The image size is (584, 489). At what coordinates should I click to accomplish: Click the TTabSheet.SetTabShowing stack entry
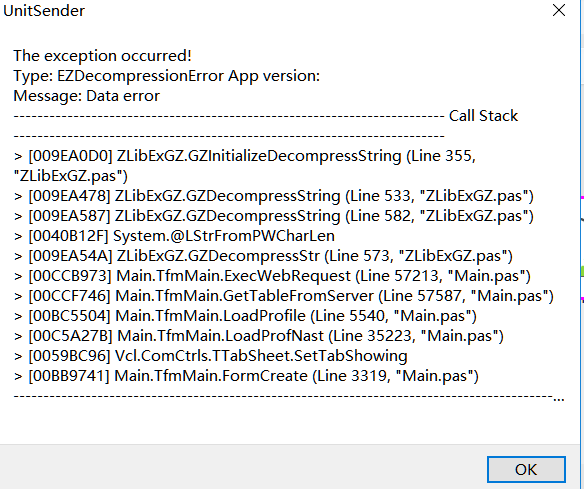point(210,356)
